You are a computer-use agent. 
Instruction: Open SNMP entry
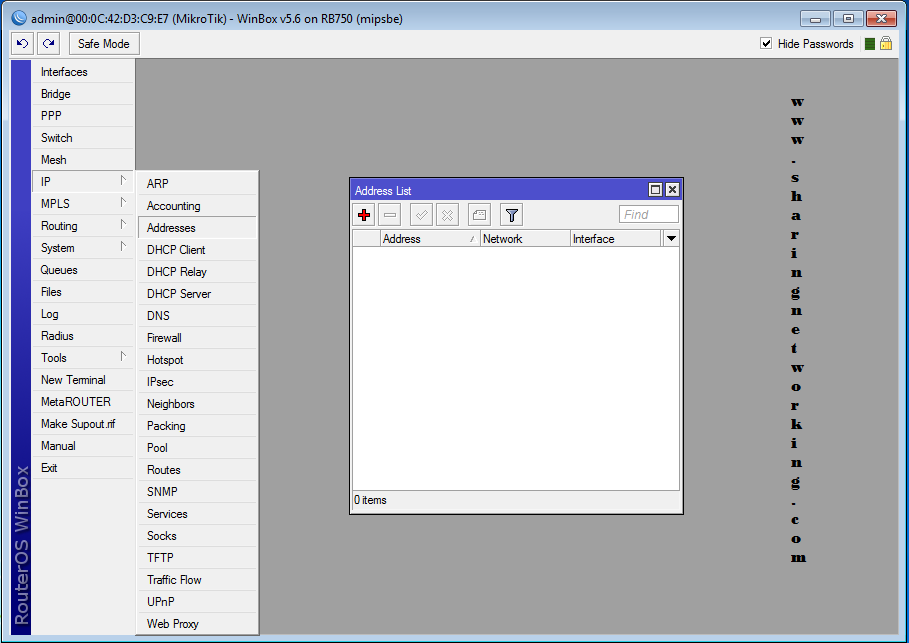click(197, 492)
